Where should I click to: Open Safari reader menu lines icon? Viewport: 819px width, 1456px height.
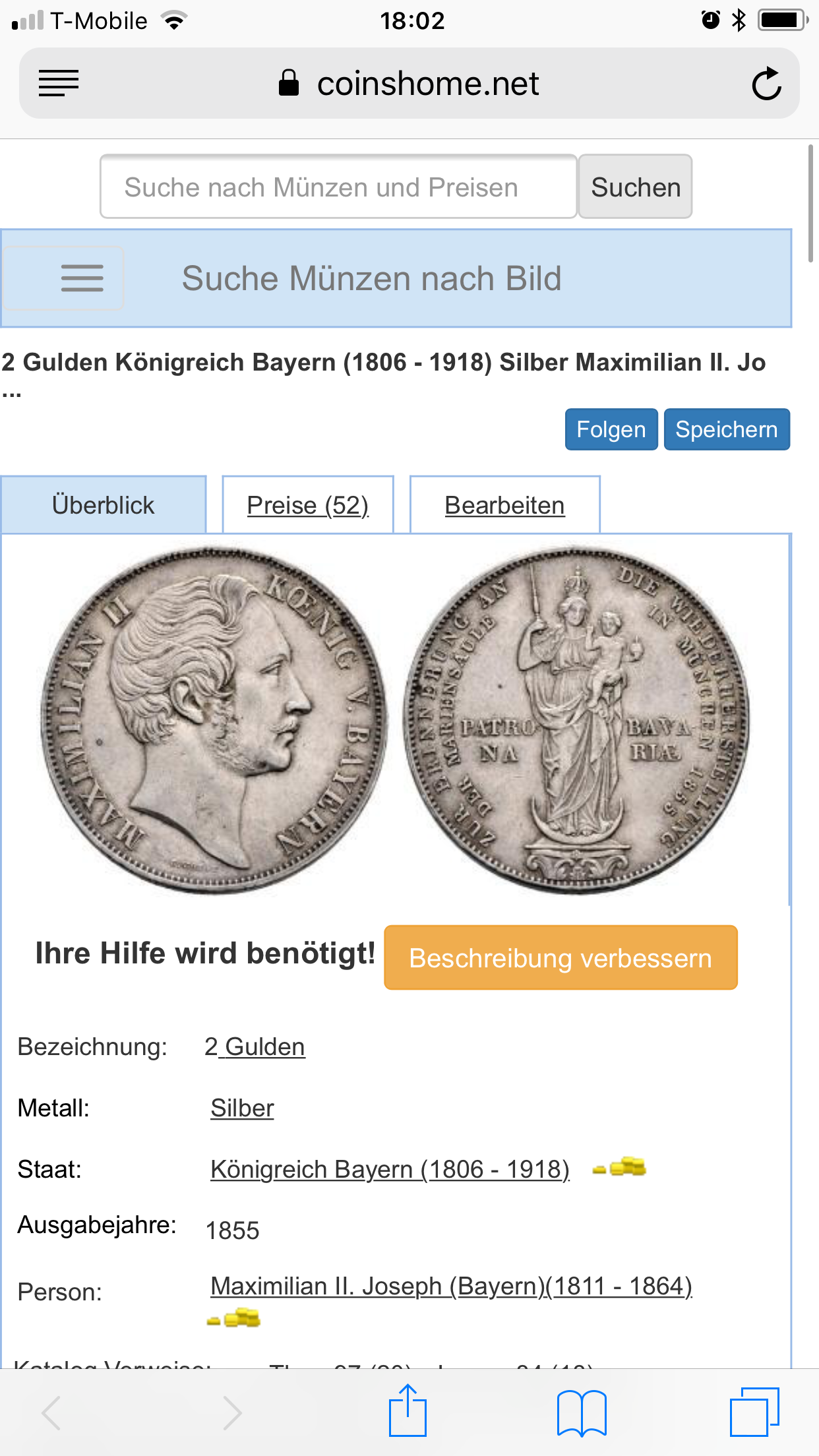coord(59,84)
